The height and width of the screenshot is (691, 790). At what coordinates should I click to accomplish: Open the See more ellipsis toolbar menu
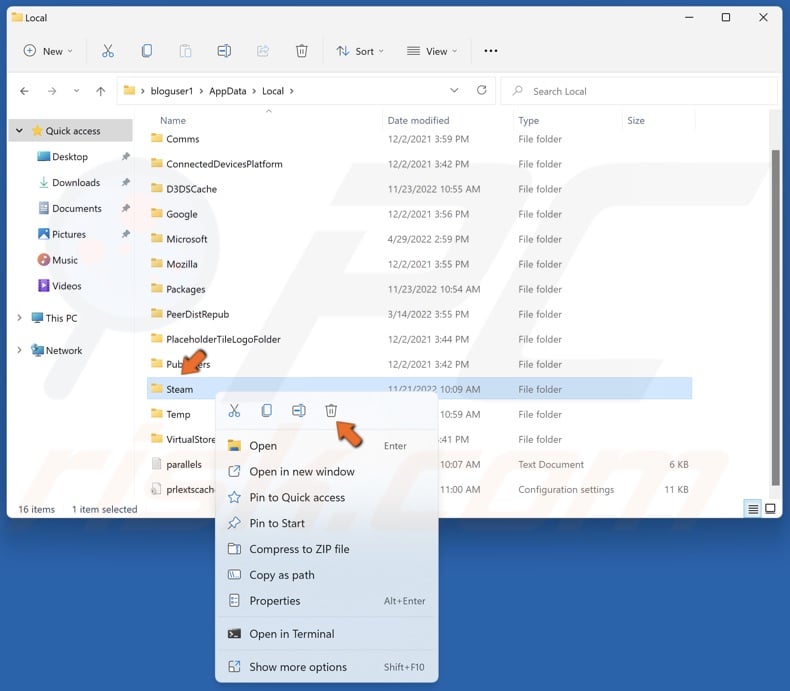tap(490, 51)
